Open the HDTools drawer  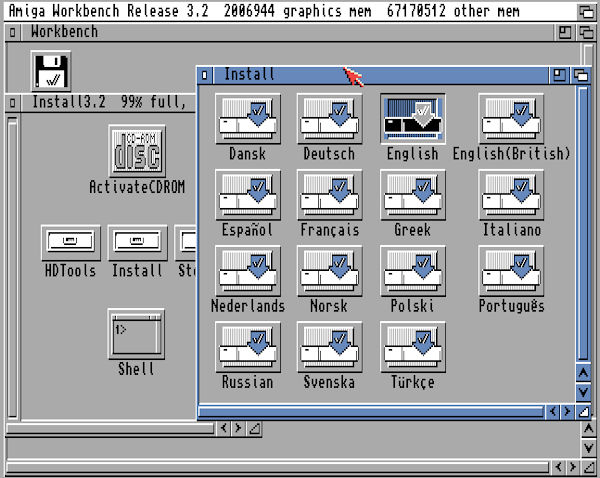(70, 243)
